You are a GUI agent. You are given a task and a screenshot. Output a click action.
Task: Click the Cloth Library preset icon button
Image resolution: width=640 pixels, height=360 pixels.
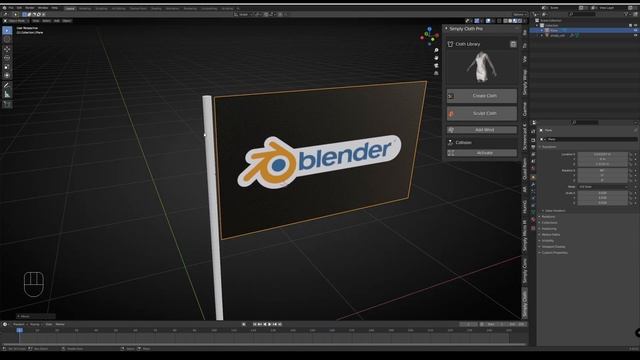[x=513, y=44]
